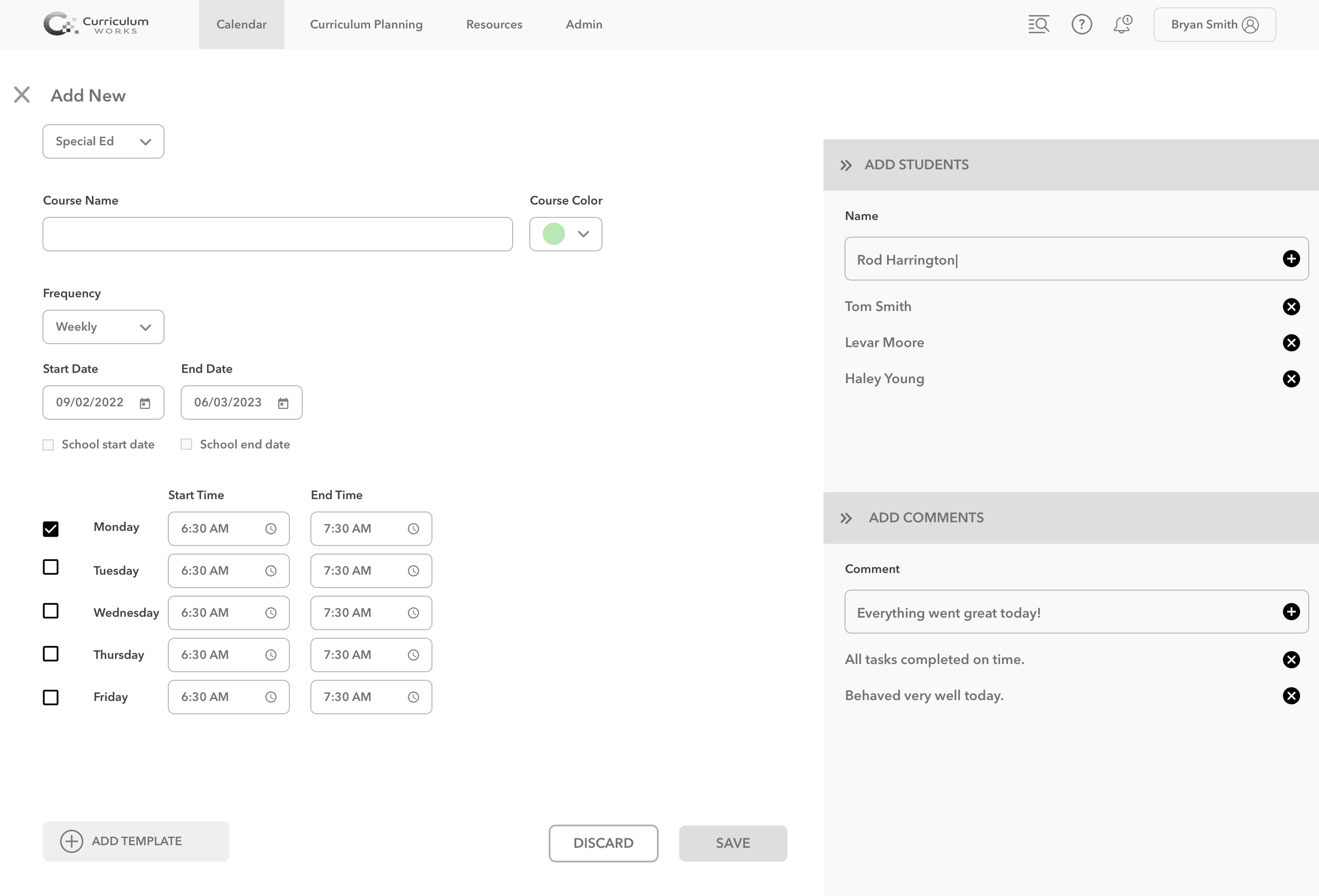The height and width of the screenshot is (896, 1319).
Task: Click Monday start time 6:30 AM field
Action: click(228, 529)
